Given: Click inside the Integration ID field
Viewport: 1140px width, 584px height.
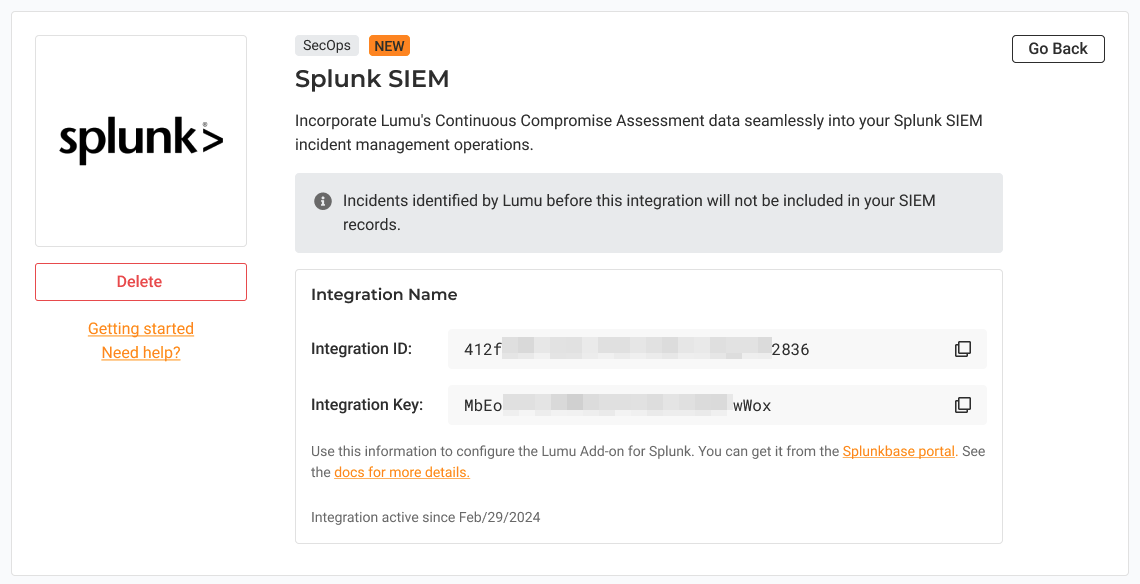Looking at the screenshot, I should coord(690,349).
